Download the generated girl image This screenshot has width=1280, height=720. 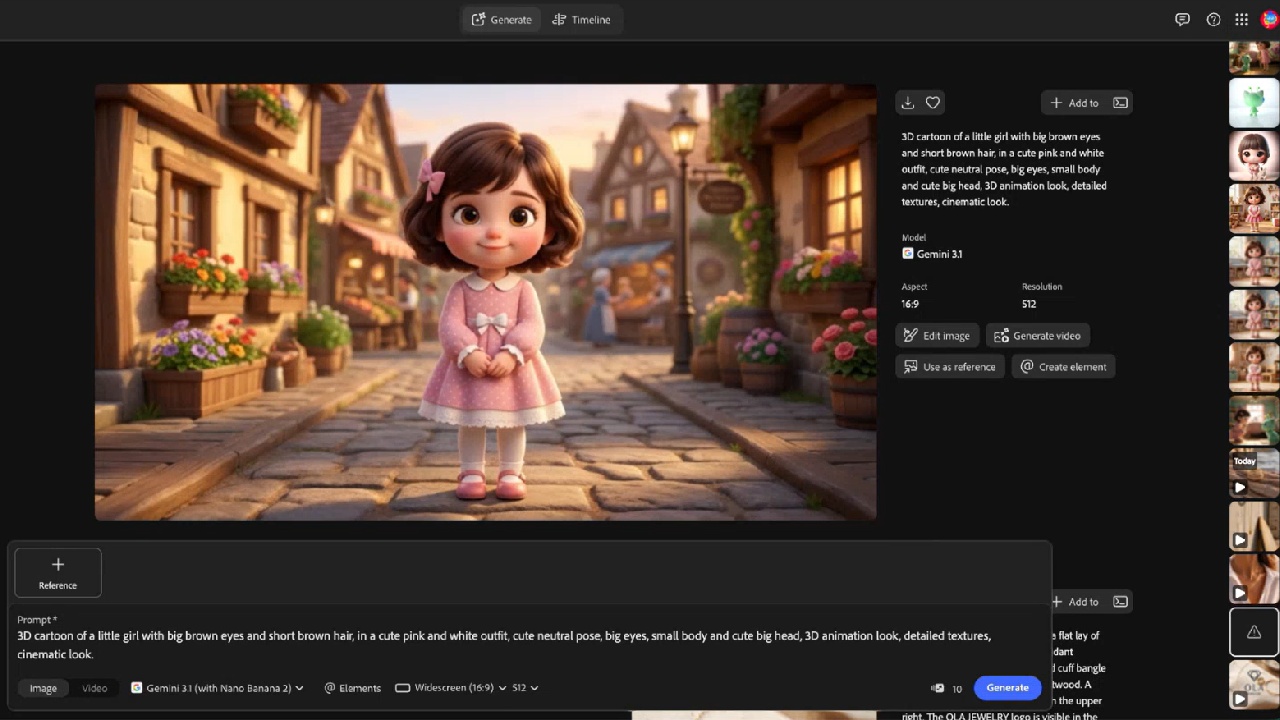click(907, 102)
